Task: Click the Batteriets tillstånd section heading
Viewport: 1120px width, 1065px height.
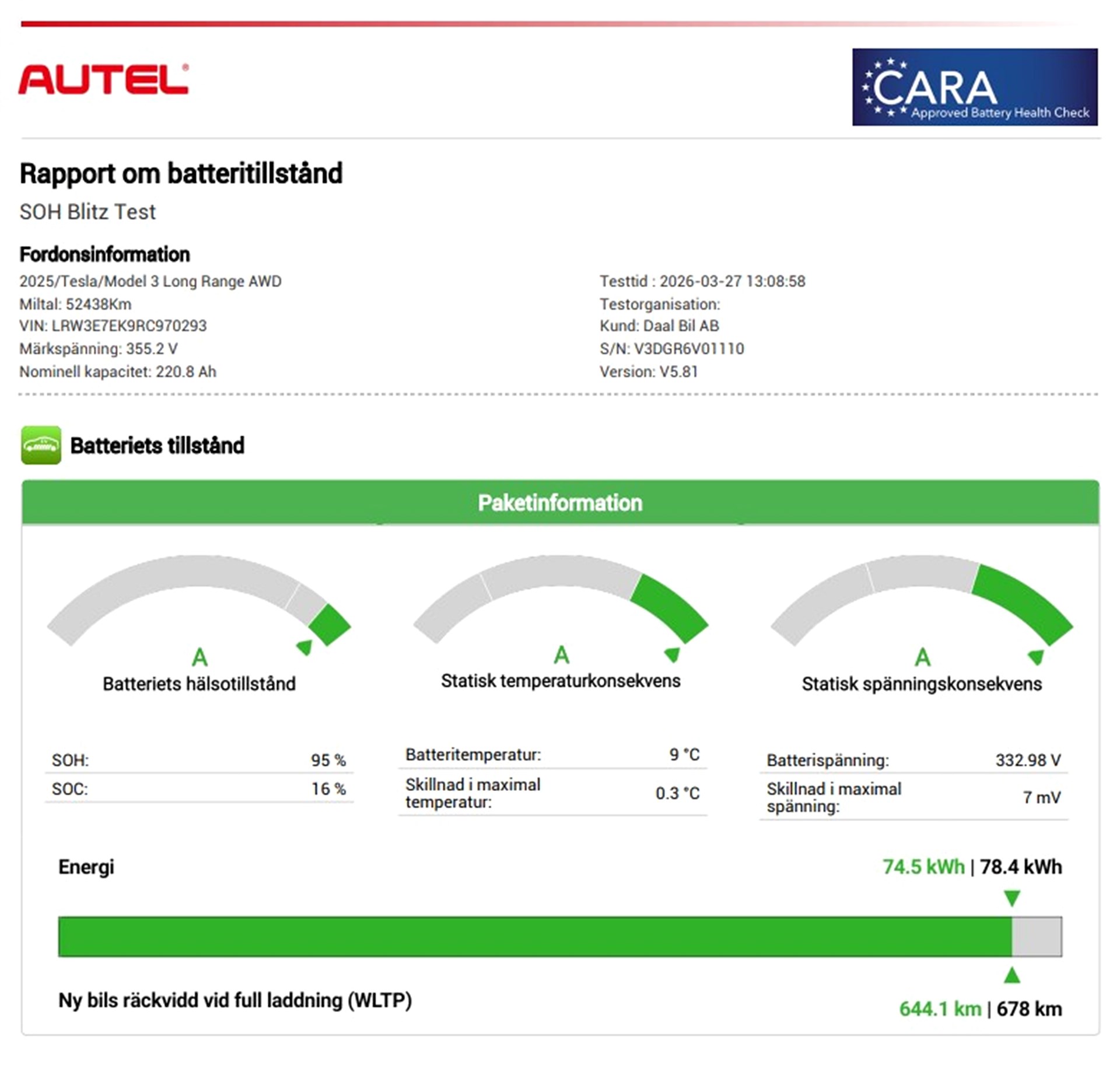Action: pos(157,446)
